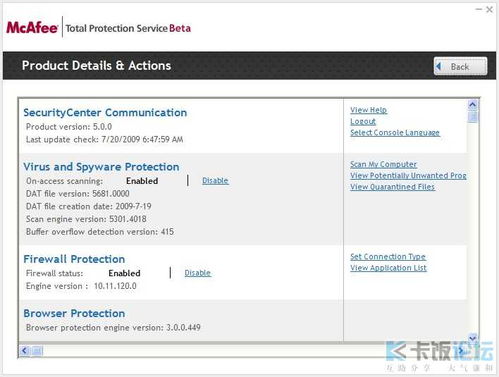Open Set Connection Type link
The image size is (499, 377).
click(x=388, y=257)
